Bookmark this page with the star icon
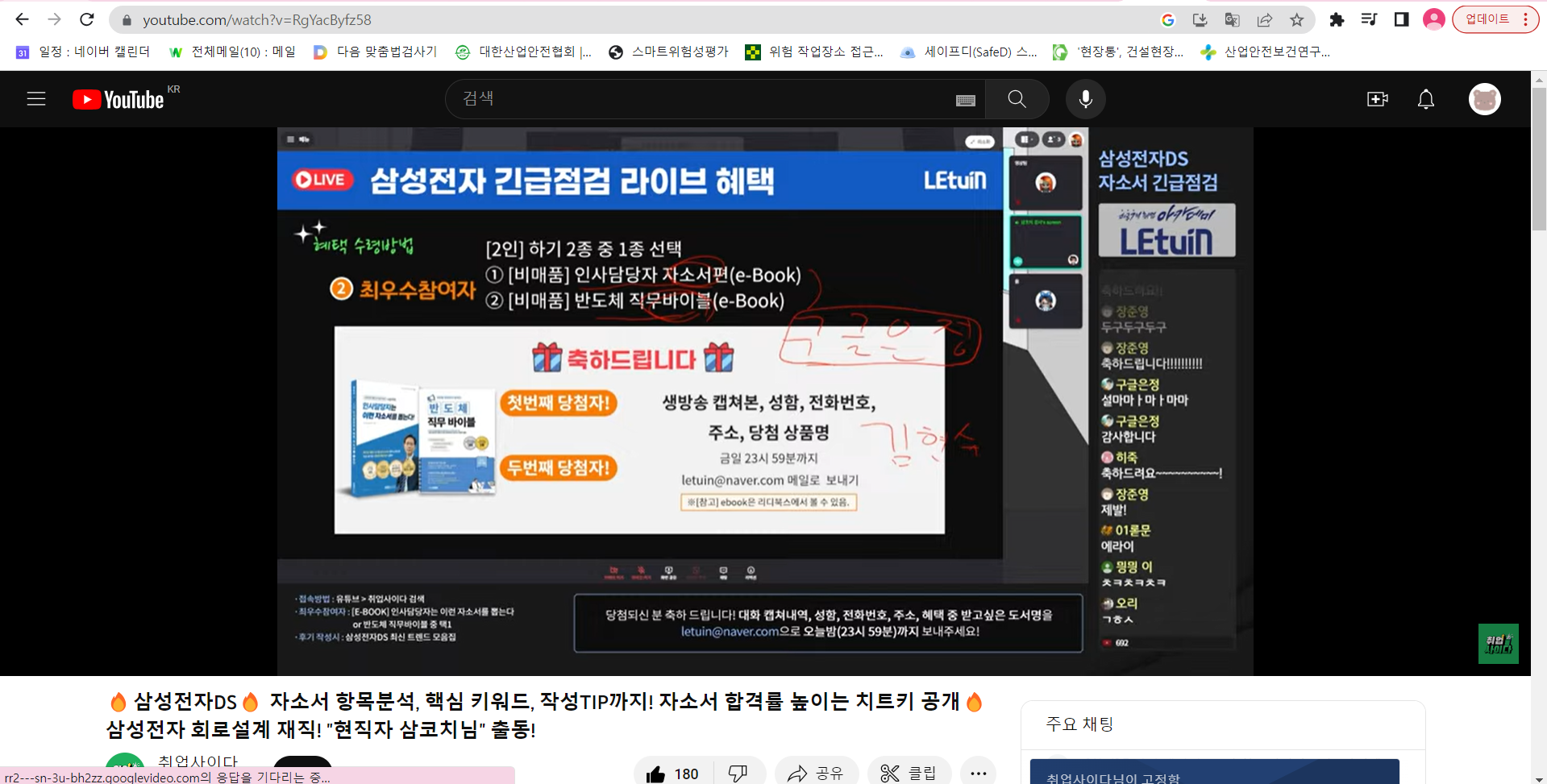This screenshot has width=1547, height=784. 1296,20
